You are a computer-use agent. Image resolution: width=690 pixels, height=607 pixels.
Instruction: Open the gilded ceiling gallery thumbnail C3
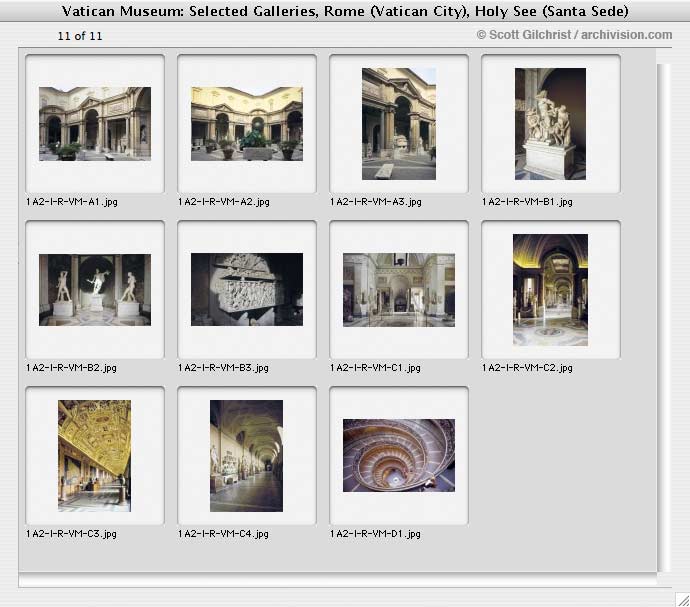click(x=94, y=456)
